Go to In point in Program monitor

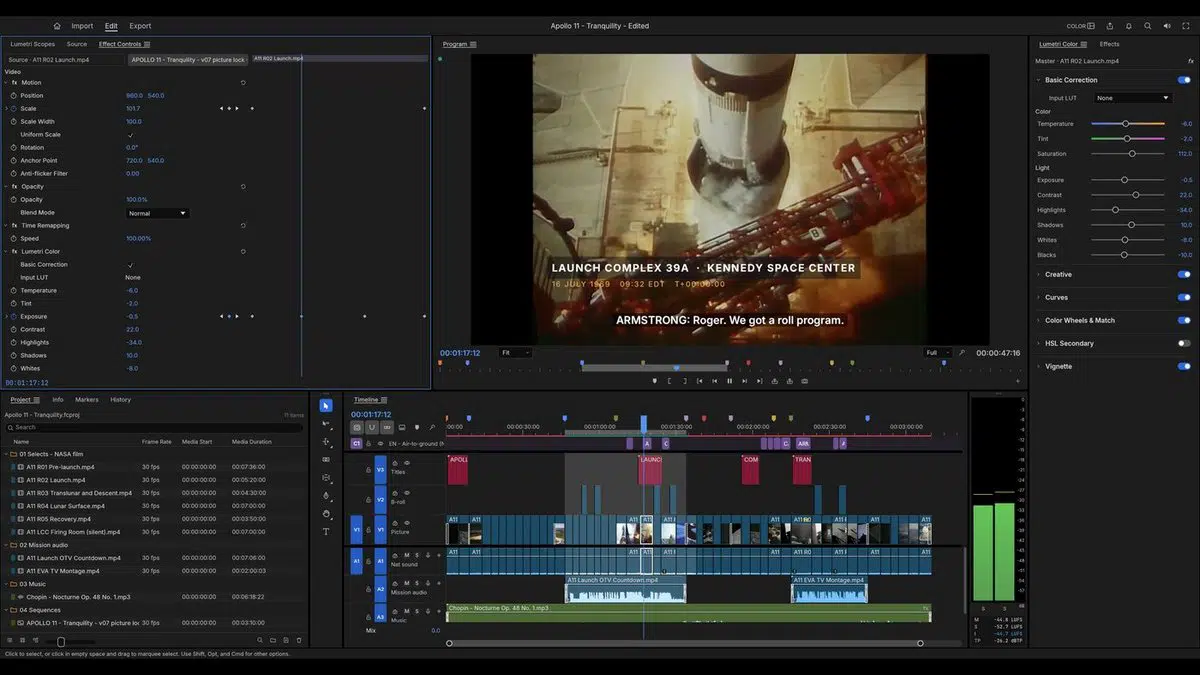[x=699, y=381]
